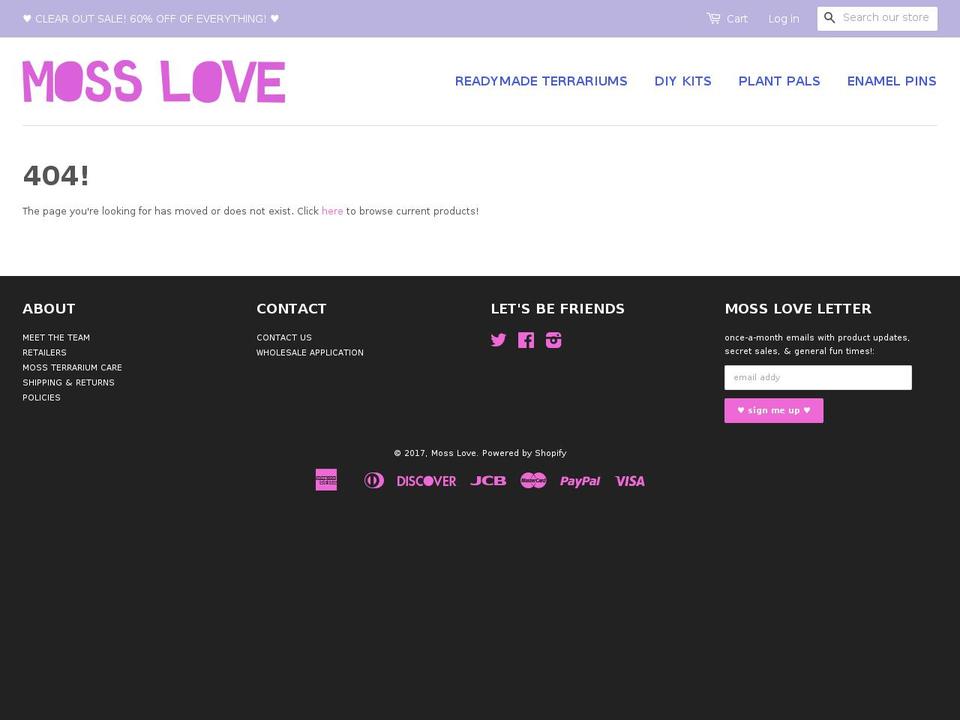The height and width of the screenshot is (720, 960).
Task: Open the Policies footer link
Action: coord(42,397)
